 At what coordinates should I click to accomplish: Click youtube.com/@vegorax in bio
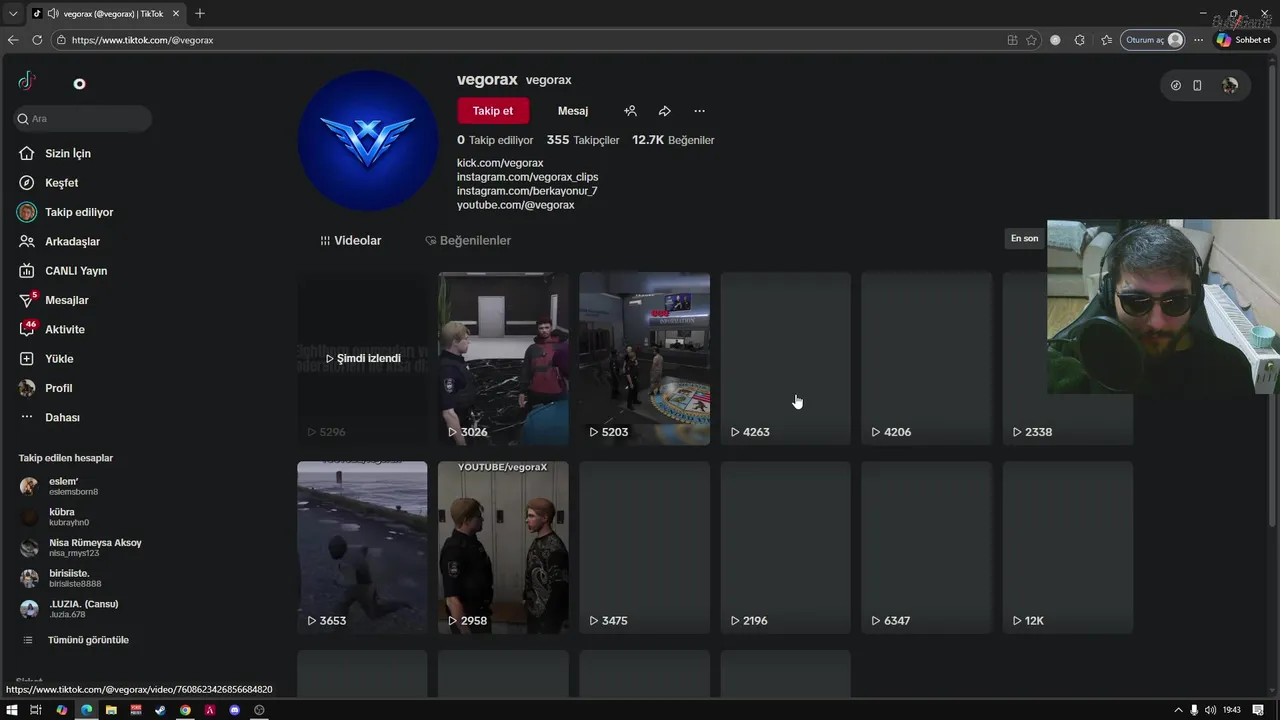tap(515, 205)
